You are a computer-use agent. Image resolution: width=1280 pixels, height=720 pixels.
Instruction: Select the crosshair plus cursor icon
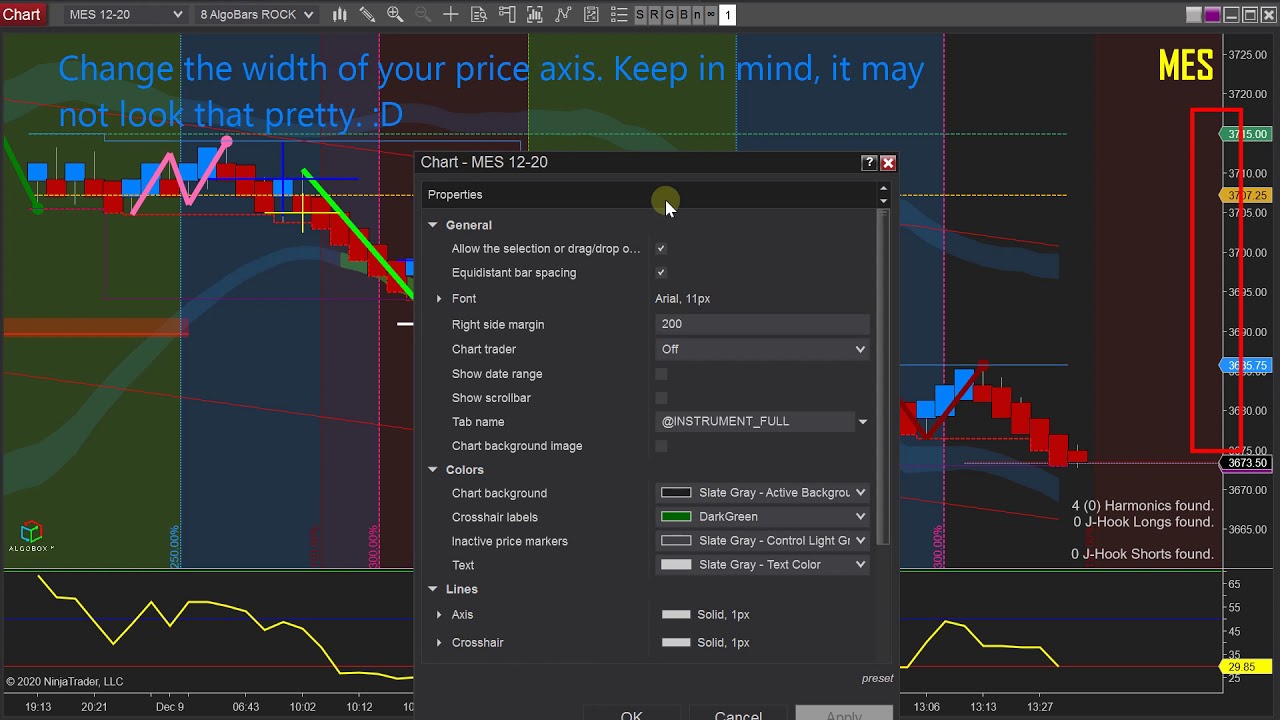[x=451, y=14]
